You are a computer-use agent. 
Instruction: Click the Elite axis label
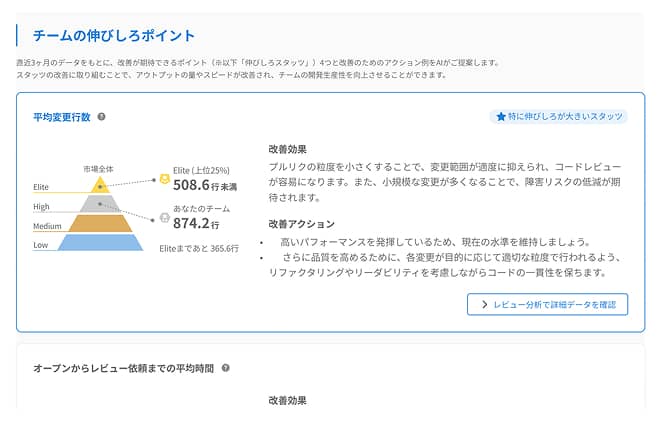click(41, 187)
